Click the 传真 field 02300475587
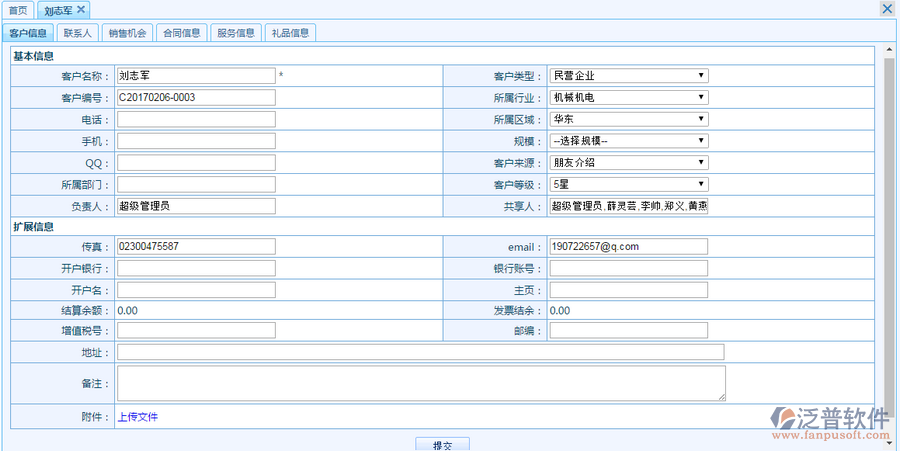900x451 pixels. [x=196, y=247]
